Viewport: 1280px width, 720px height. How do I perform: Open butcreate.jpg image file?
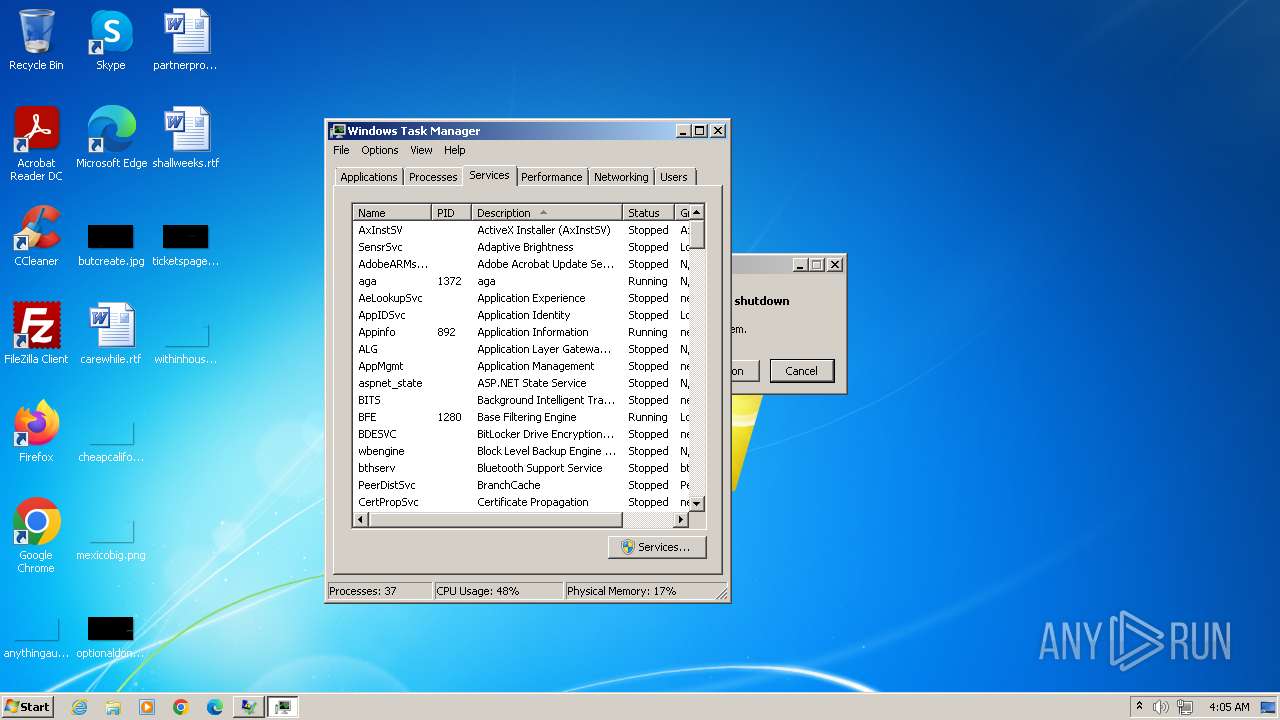[111, 244]
